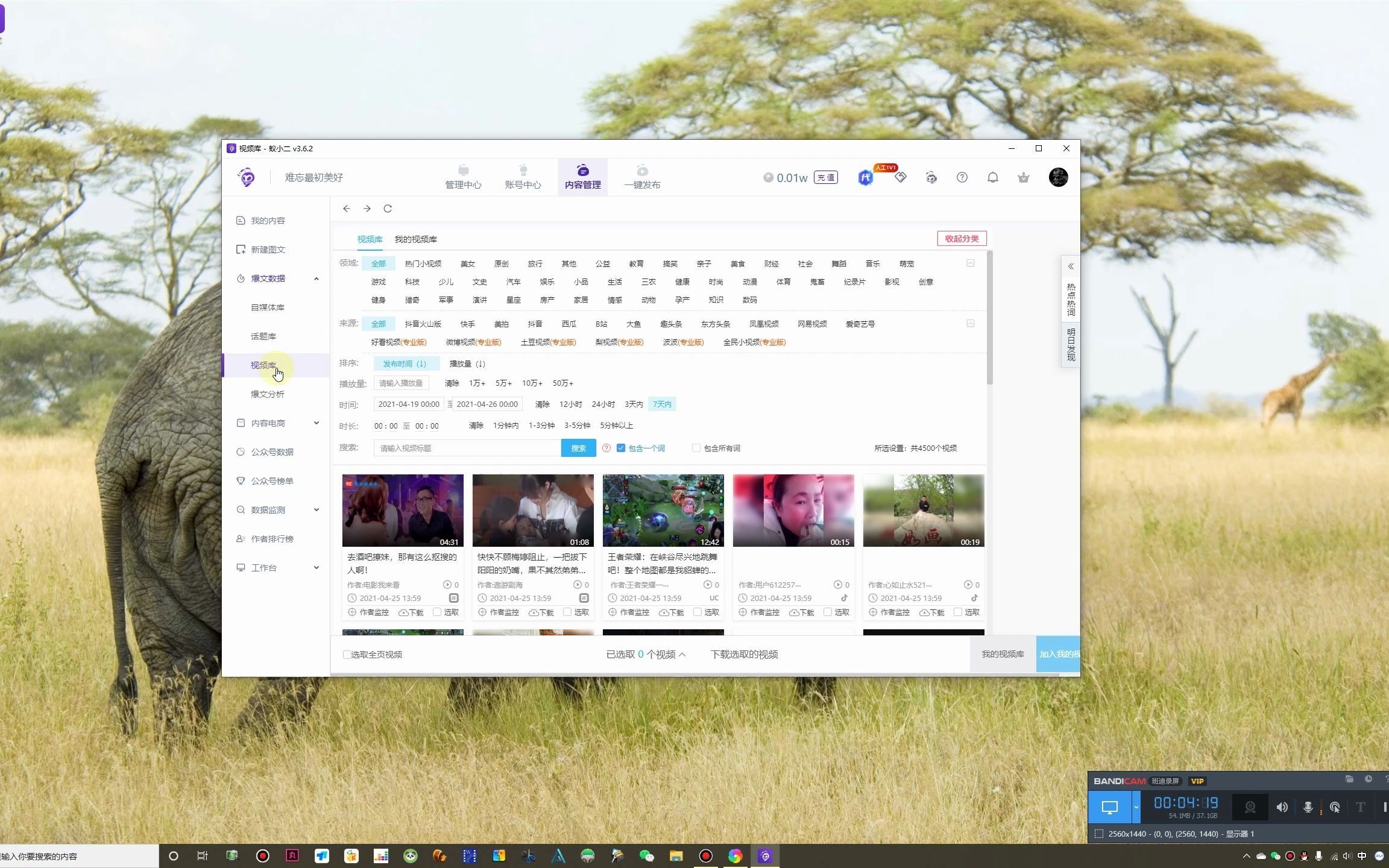Open the 王者荣耀 12:42 video thumbnail
Screen dimensions: 1389x868
663,511
